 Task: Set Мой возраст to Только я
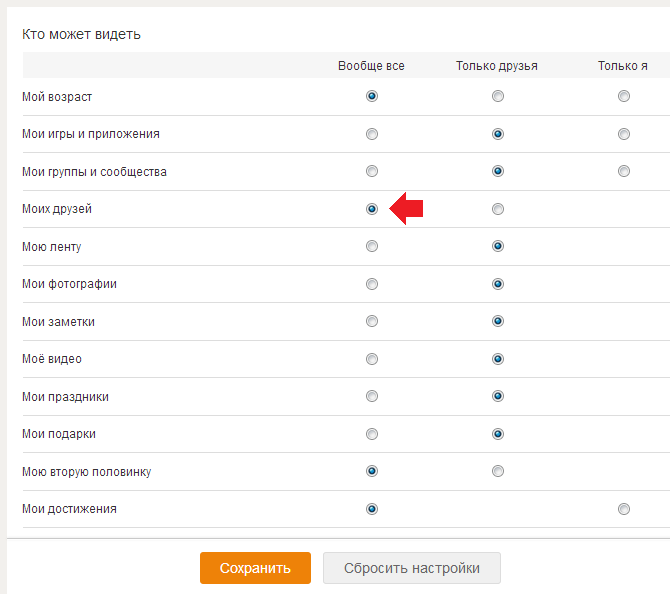click(x=624, y=96)
